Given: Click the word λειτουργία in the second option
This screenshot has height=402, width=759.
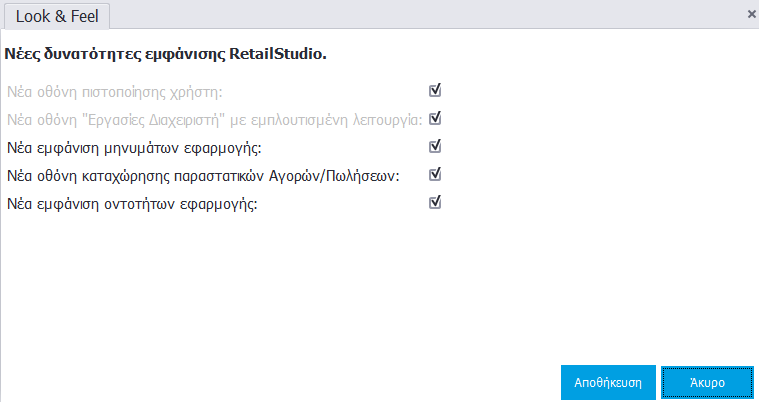Looking at the screenshot, I should 385,120.
